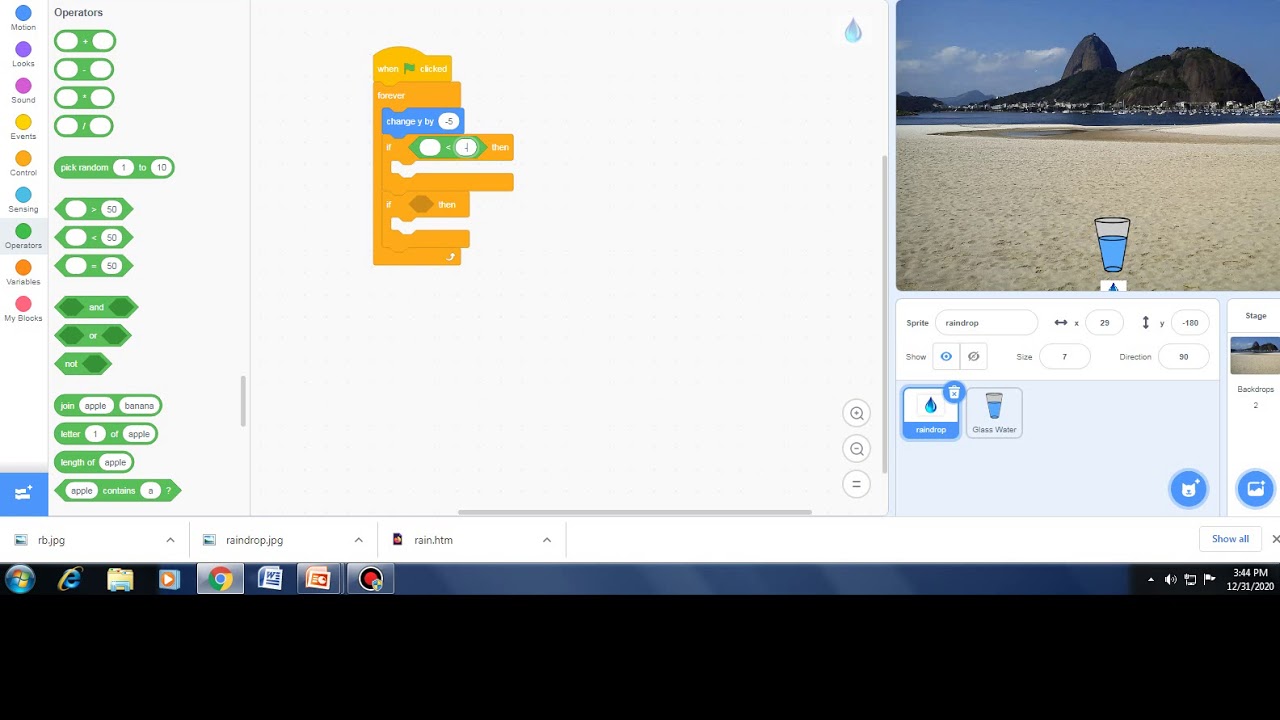Delete the raindrop sprite with trash icon
The image size is (1280, 720).
click(x=954, y=393)
